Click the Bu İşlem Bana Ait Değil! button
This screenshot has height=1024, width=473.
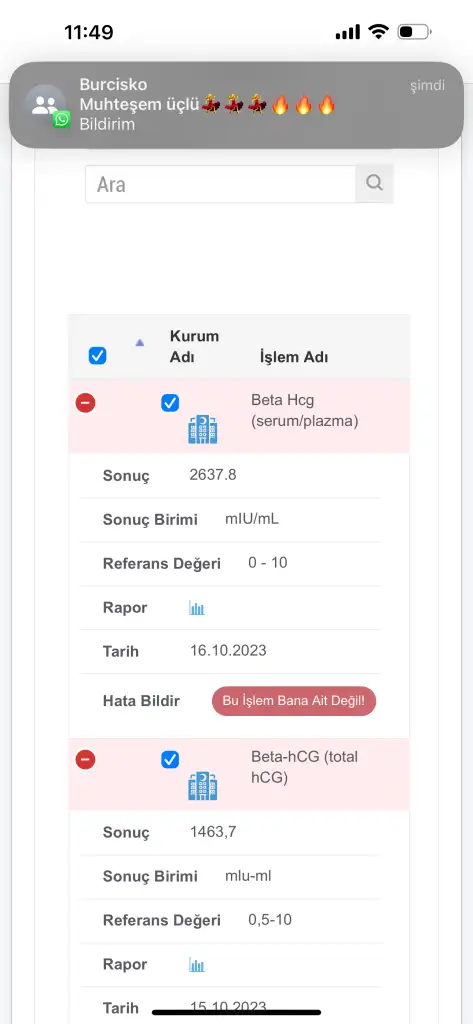[294, 701]
